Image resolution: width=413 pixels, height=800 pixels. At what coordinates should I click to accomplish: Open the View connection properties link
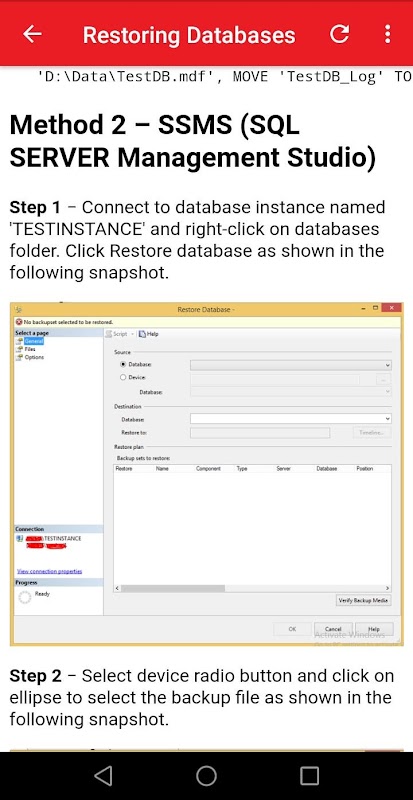50,571
